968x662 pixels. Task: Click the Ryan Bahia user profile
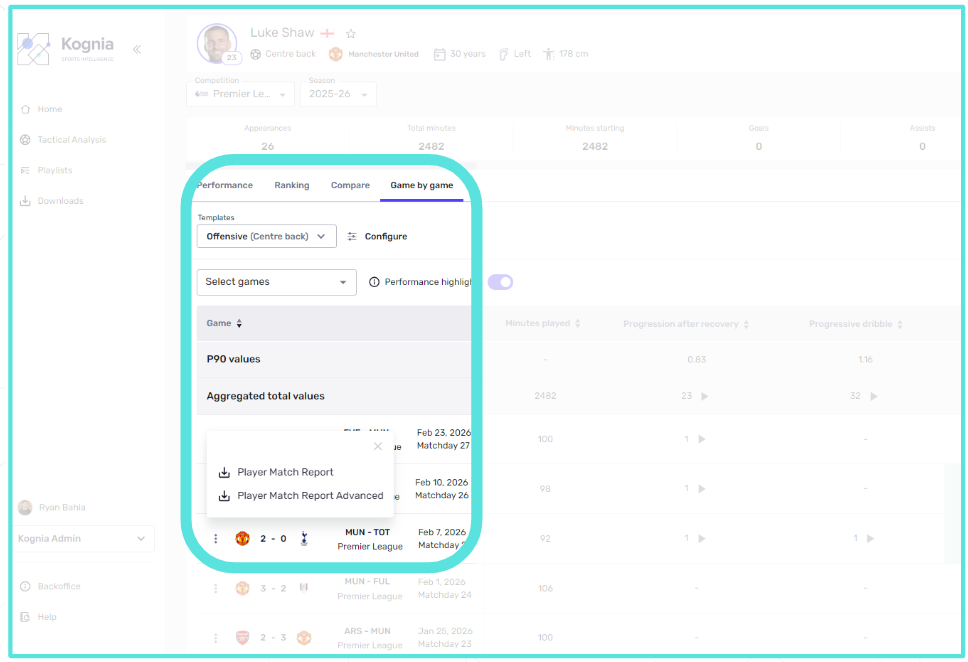[x=52, y=508]
